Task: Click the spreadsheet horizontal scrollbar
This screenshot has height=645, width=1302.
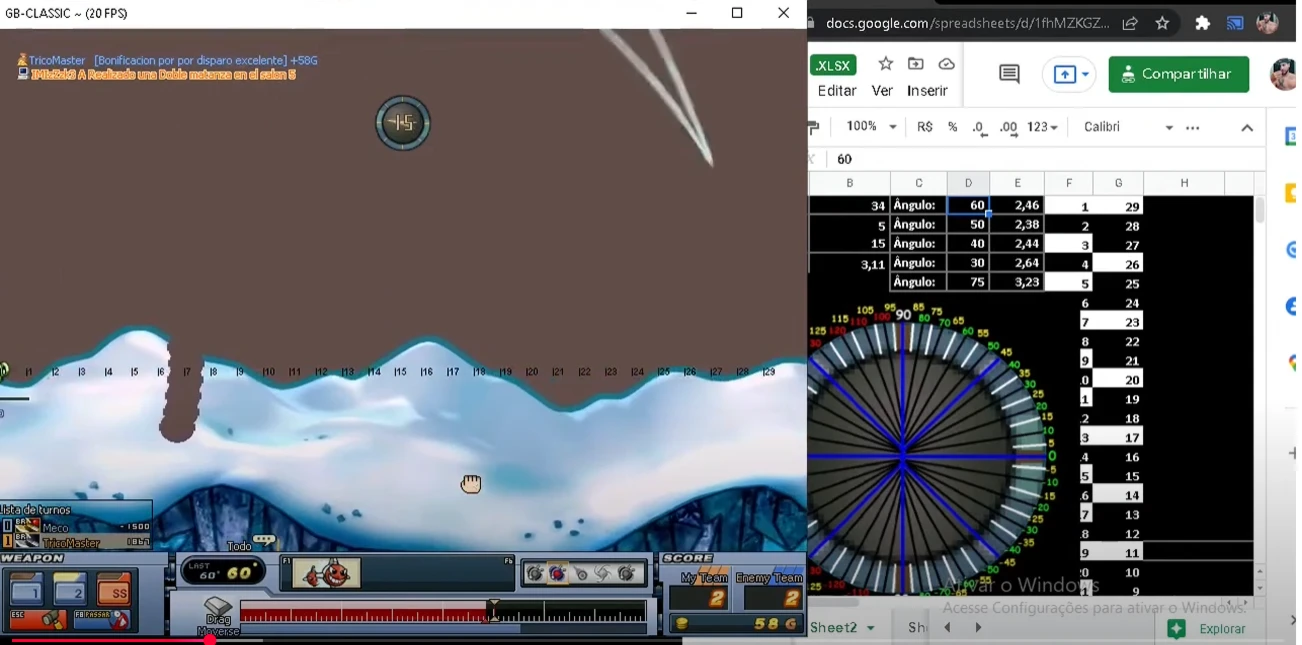Action: [835, 602]
